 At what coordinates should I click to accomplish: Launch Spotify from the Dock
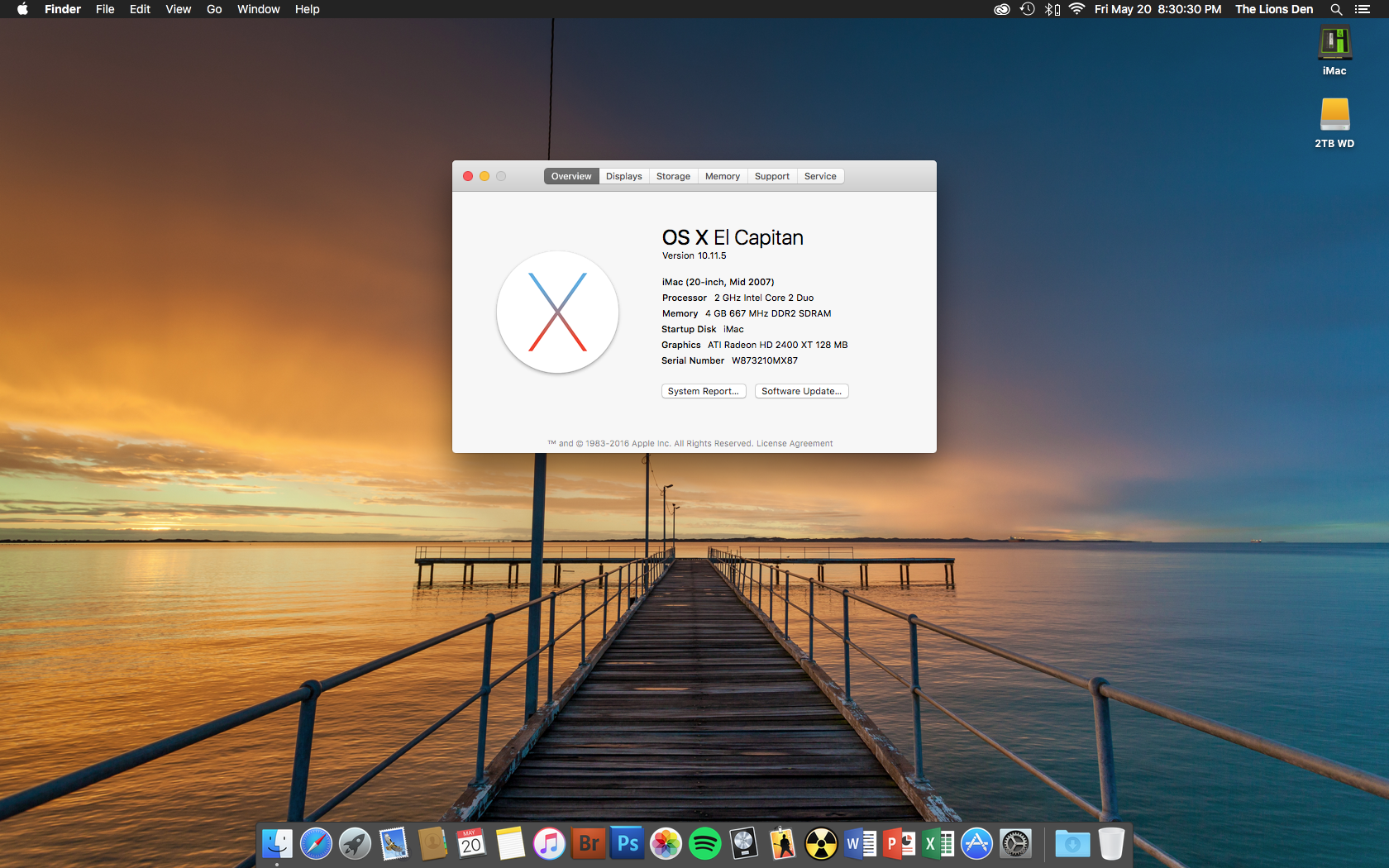click(705, 843)
